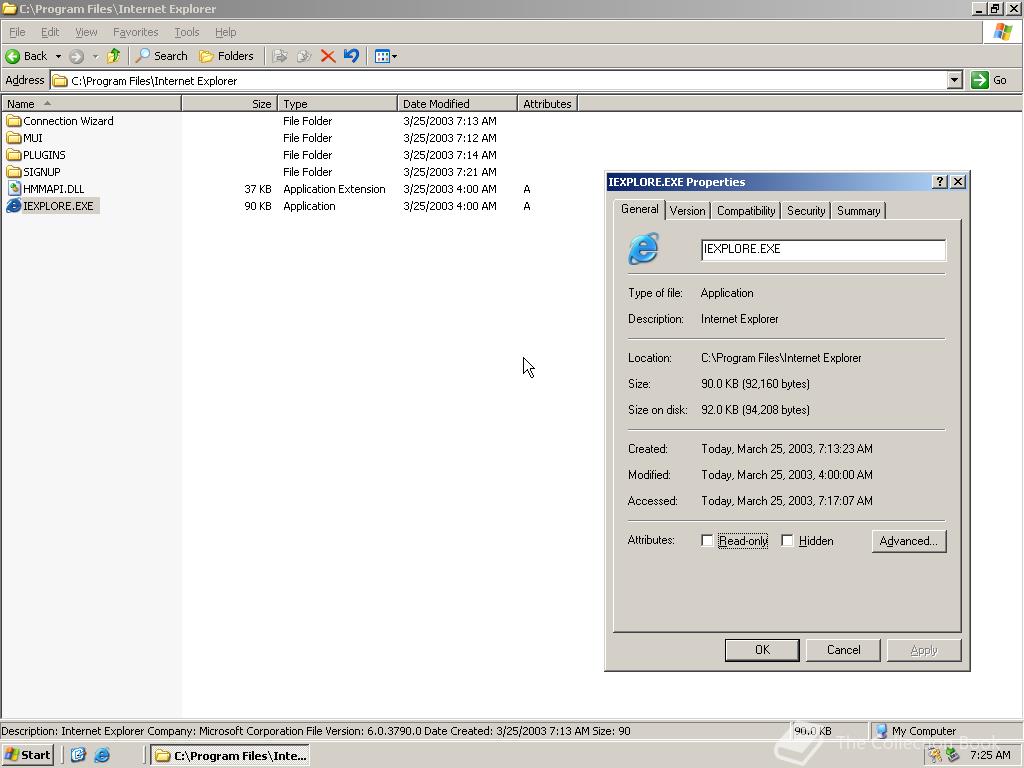Open the Search pane
The image size is (1024, 768).
tap(161, 56)
